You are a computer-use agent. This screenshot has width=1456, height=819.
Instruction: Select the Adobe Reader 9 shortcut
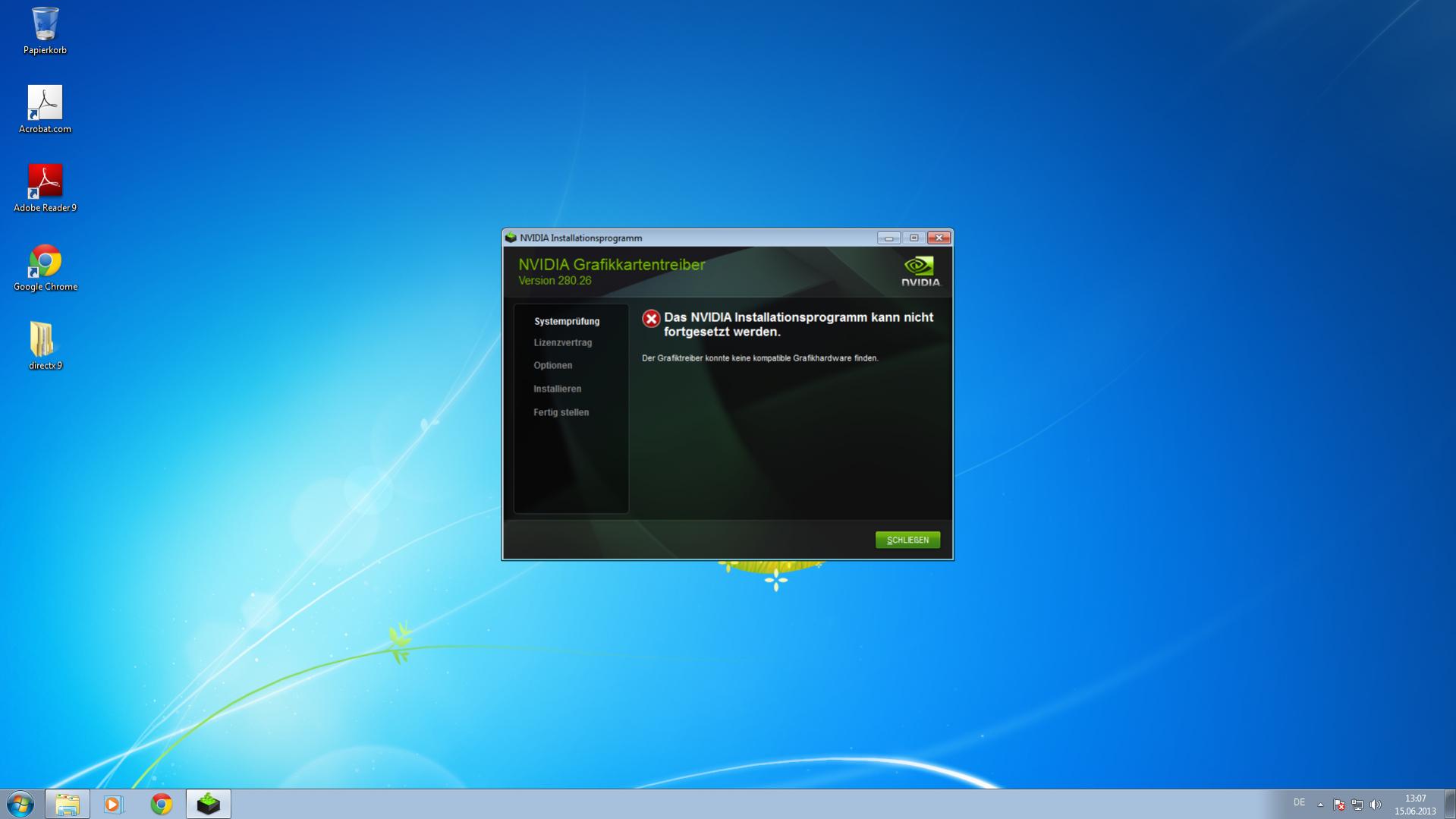pyautogui.click(x=45, y=188)
